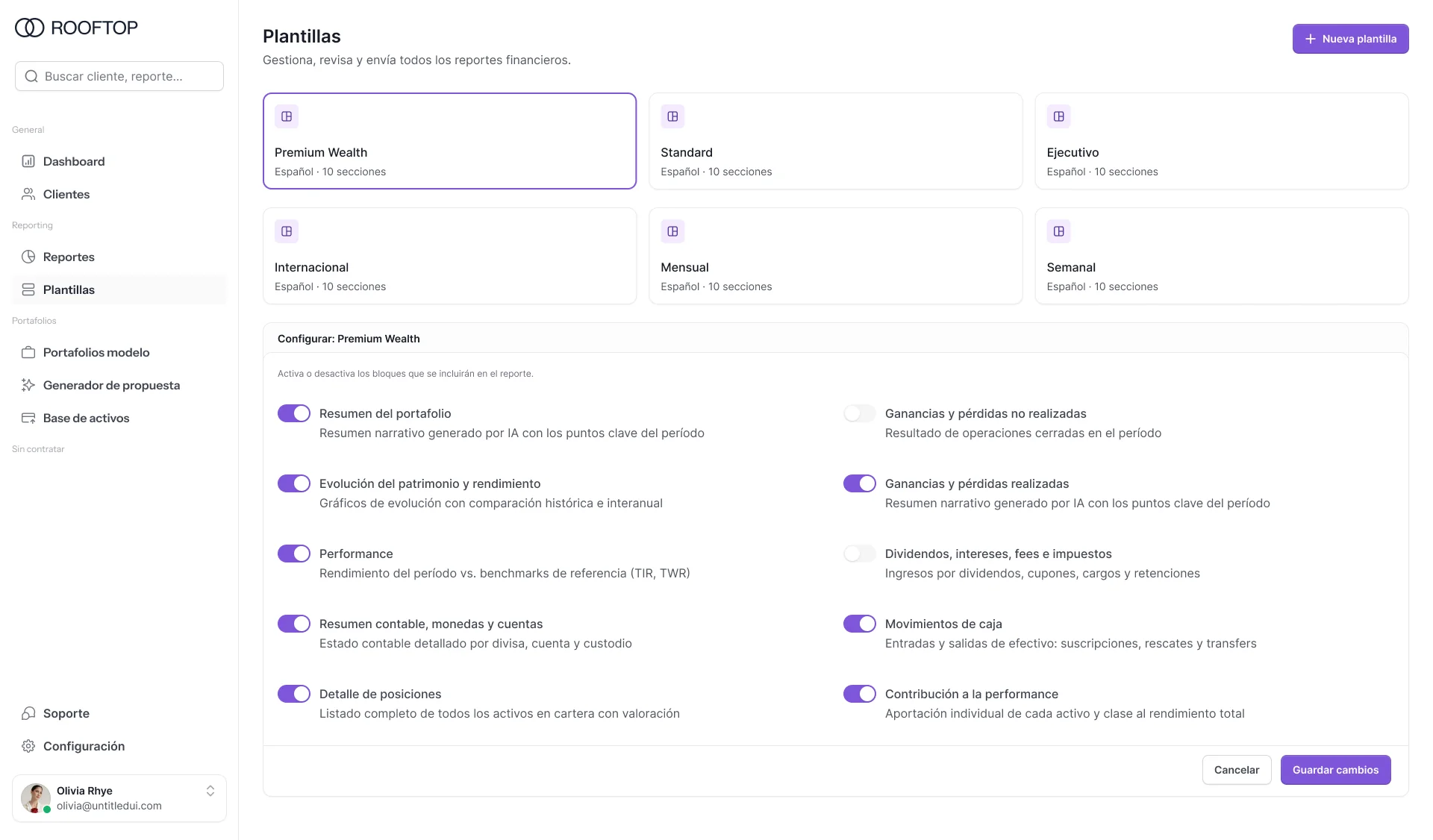The image size is (1433, 840).
Task: Turn off Evolución del patrimonio y rendimiento
Action: click(294, 483)
